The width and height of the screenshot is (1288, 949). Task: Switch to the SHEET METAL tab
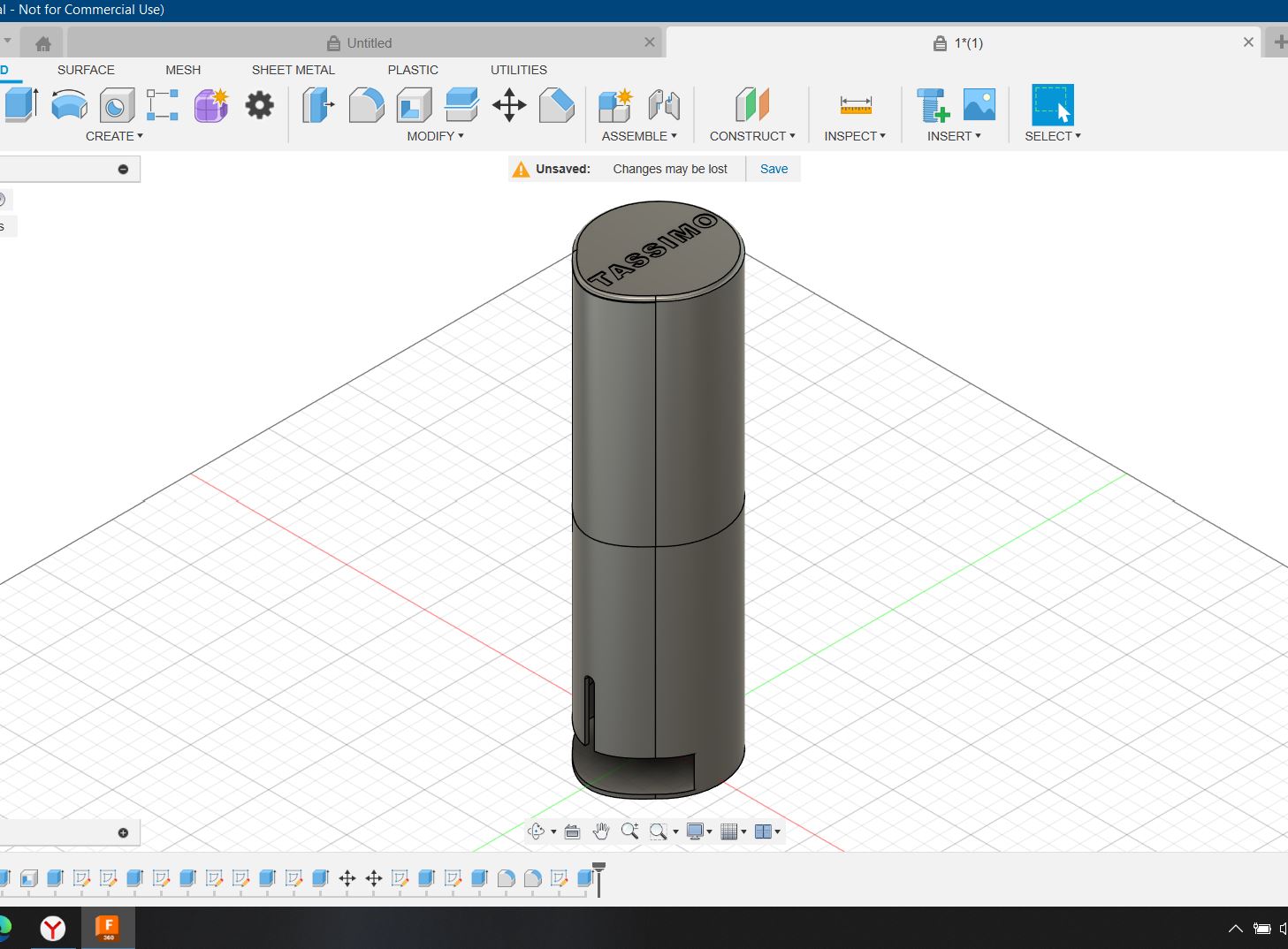[293, 70]
